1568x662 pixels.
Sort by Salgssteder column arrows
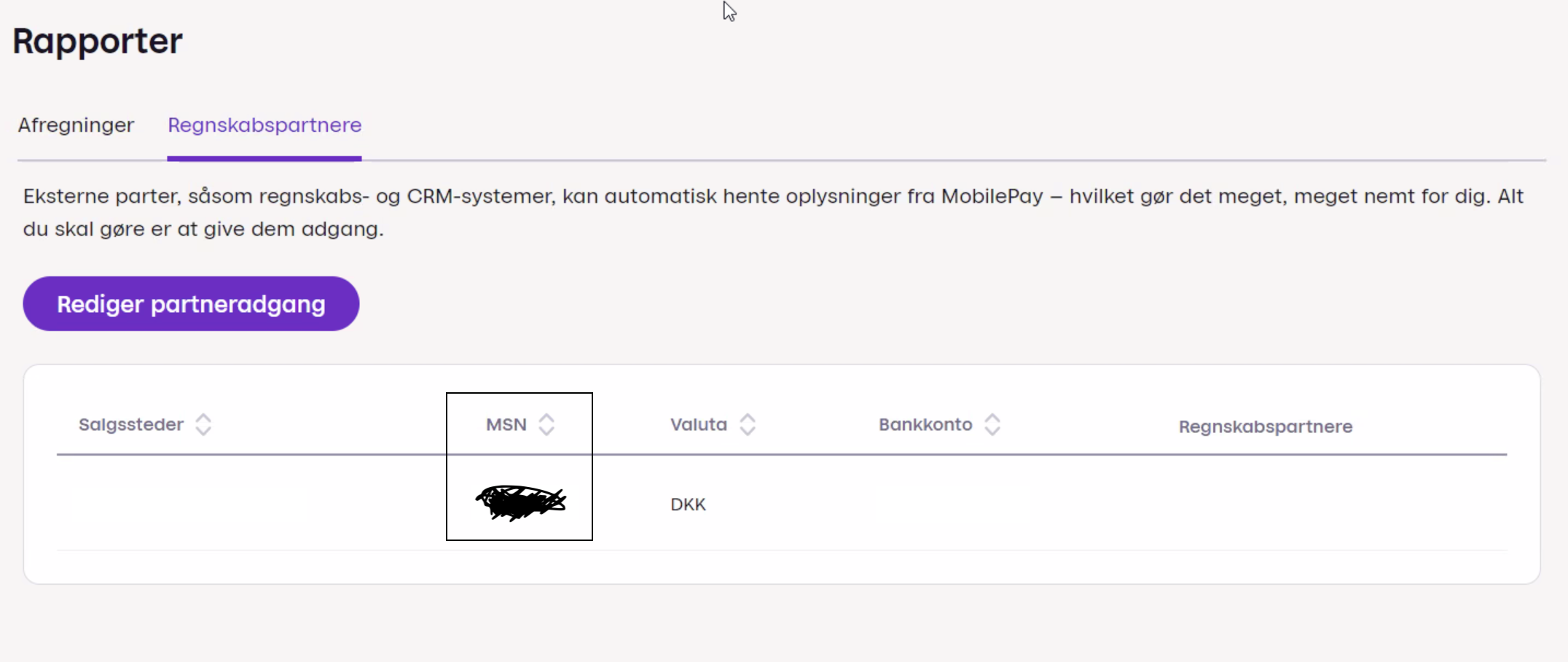tap(203, 425)
